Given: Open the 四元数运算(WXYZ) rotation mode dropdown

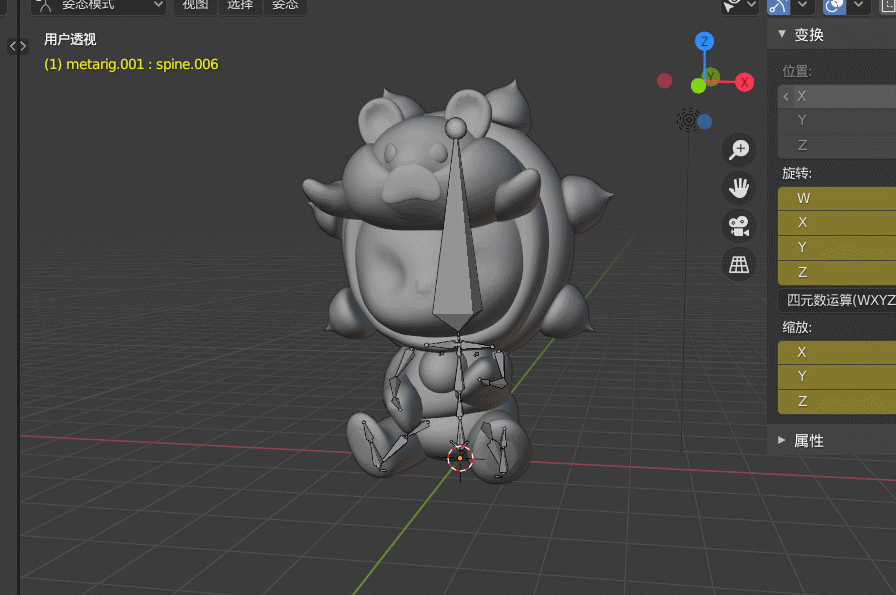Looking at the screenshot, I should 837,300.
